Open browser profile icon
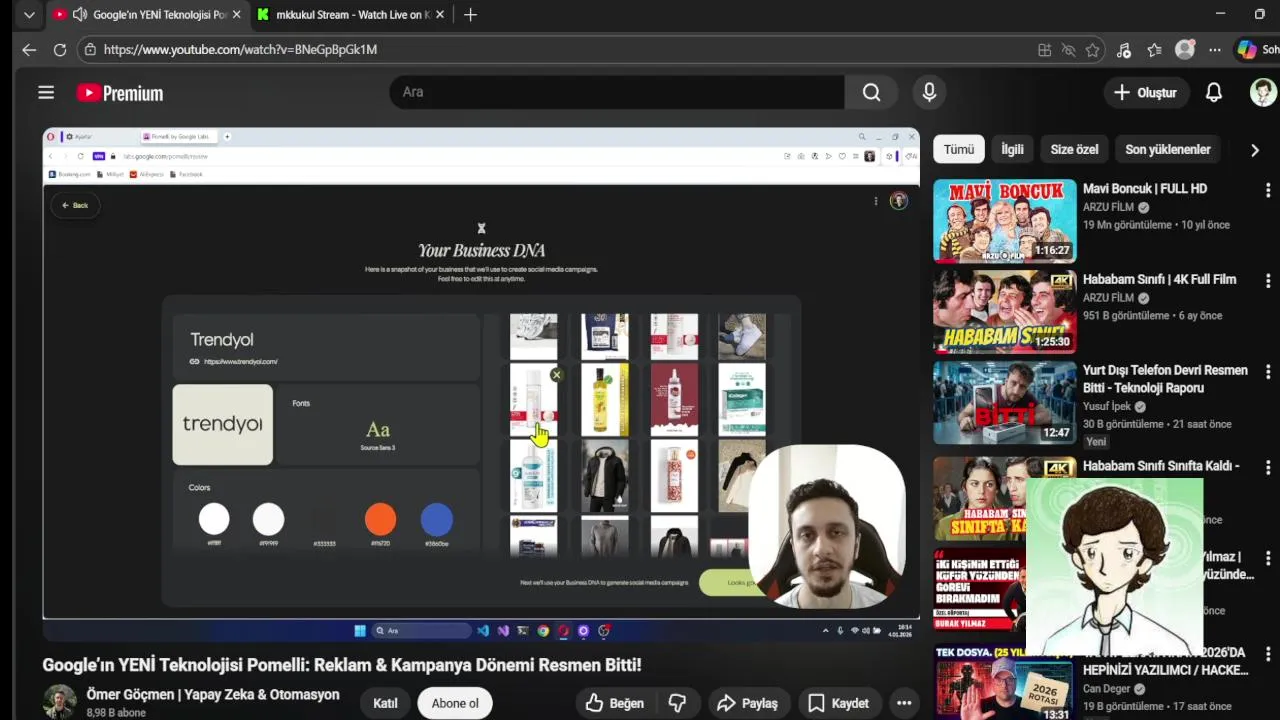Viewport: 1280px width, 720px height. (x=1185, y=49)
